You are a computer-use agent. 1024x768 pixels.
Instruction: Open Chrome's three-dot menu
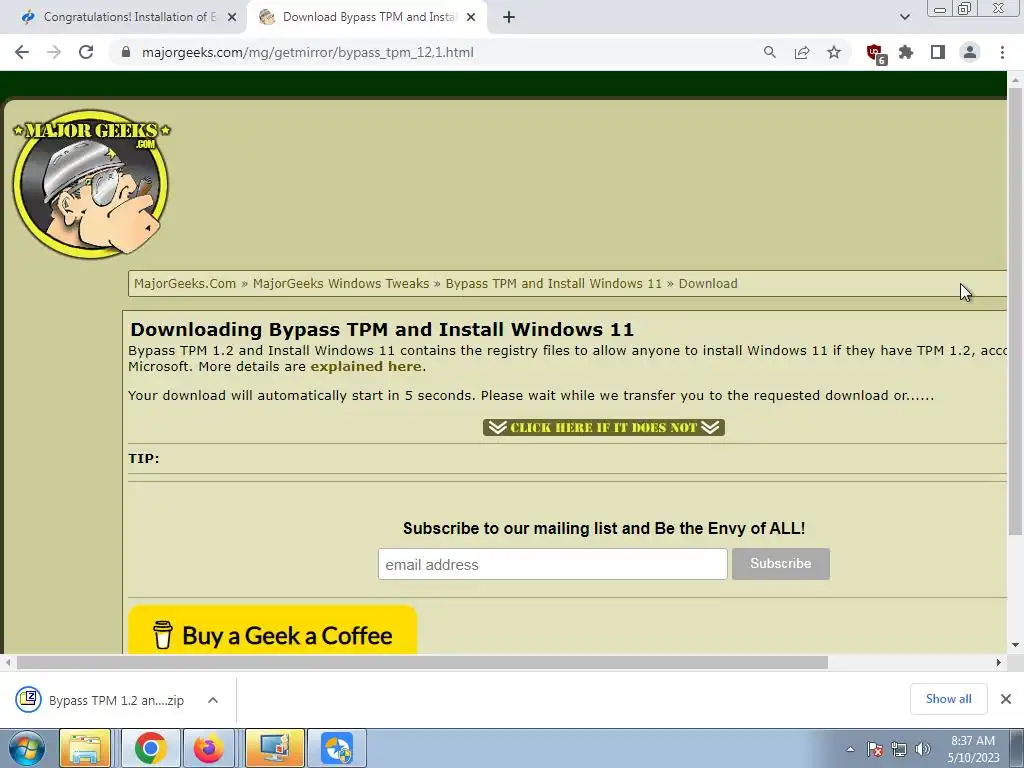click(x=1002, y=52)
